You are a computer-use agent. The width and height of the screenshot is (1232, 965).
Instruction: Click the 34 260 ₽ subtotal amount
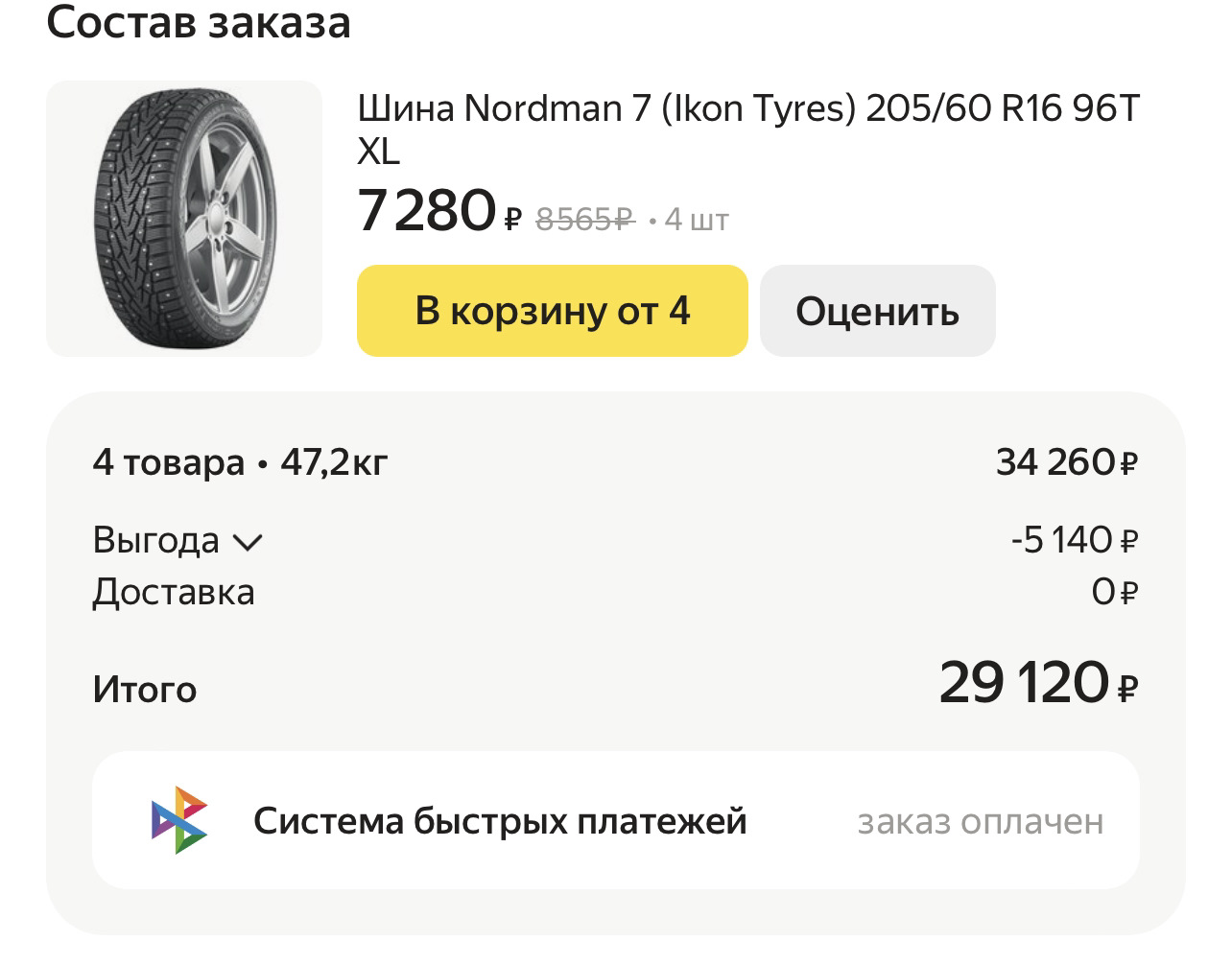pyautogui.click(x=1066, y=463)
